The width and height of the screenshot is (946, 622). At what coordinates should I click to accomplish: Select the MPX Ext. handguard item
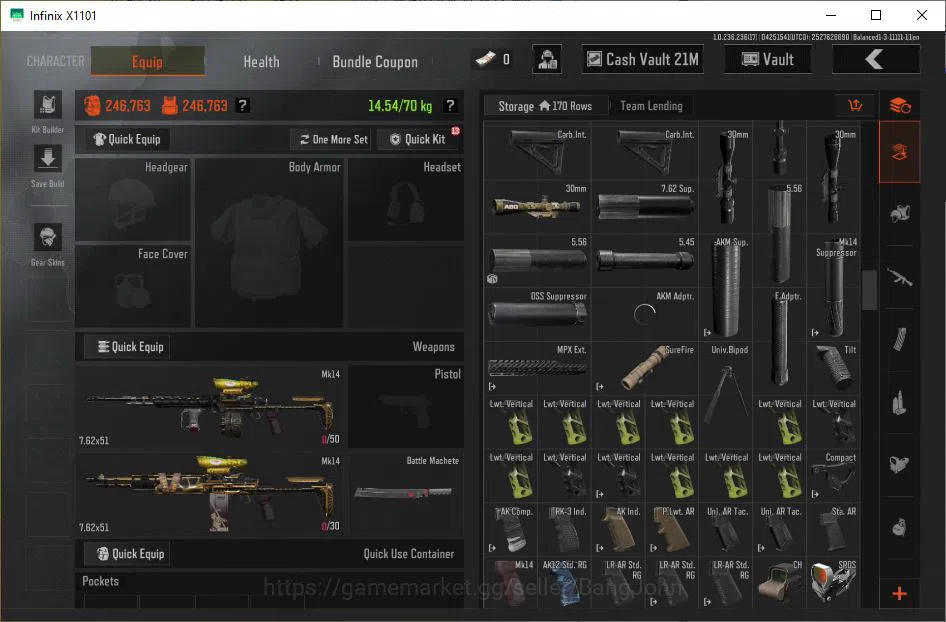[x=537, y=367]
